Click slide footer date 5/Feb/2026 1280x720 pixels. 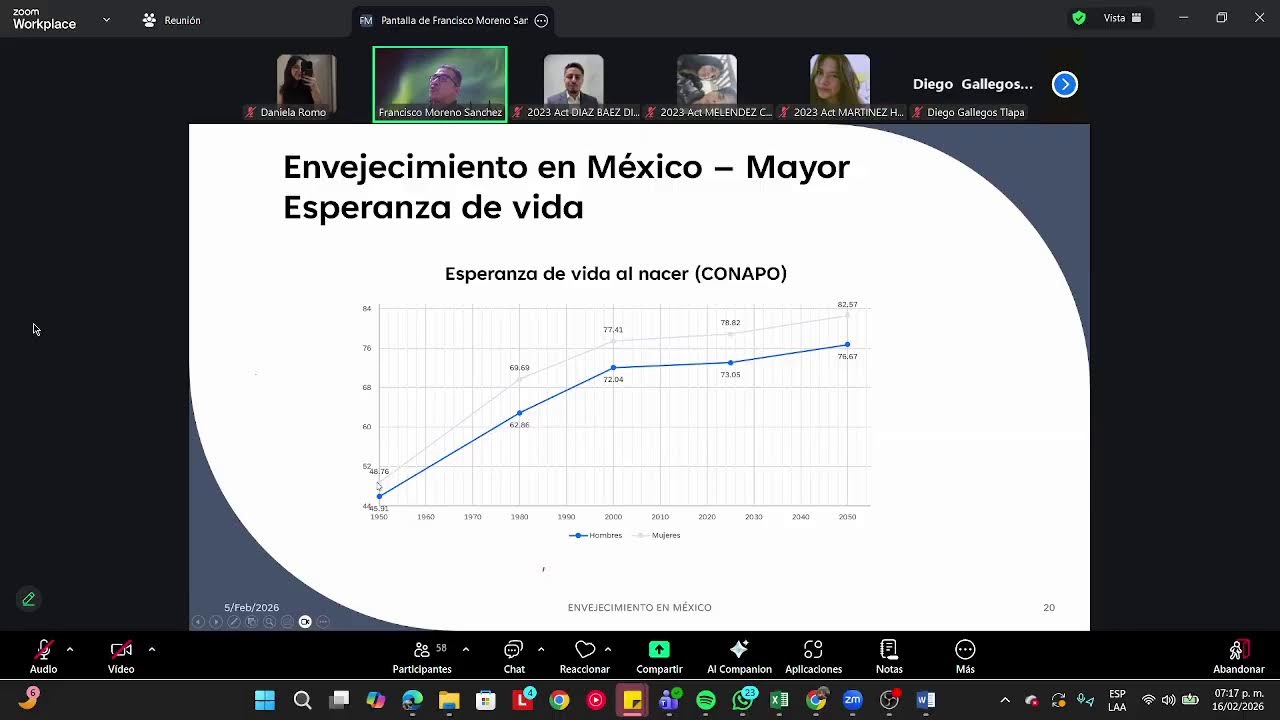pos(251,607)
